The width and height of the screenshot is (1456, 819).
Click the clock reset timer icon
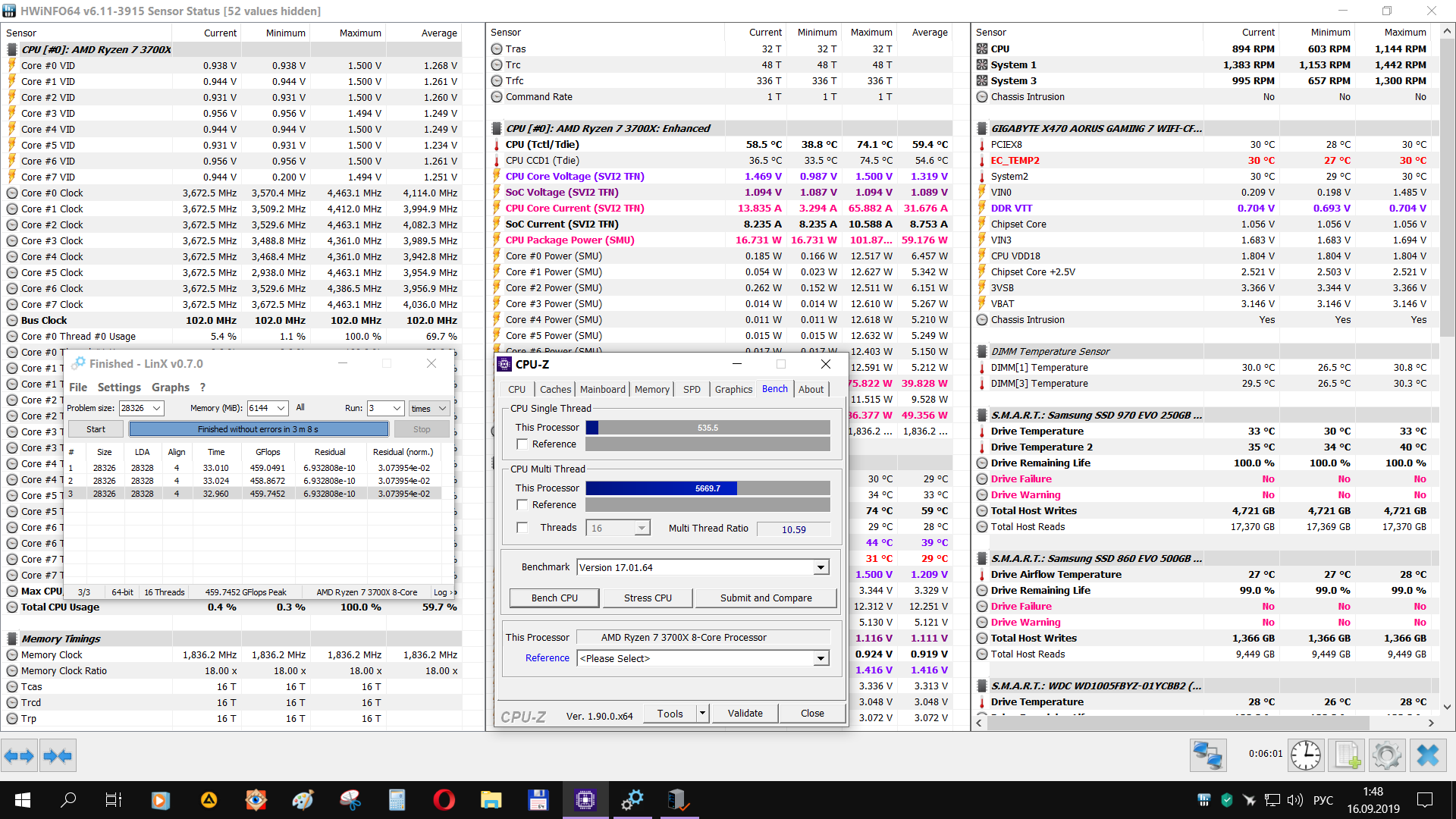(x=1305, y=755)
